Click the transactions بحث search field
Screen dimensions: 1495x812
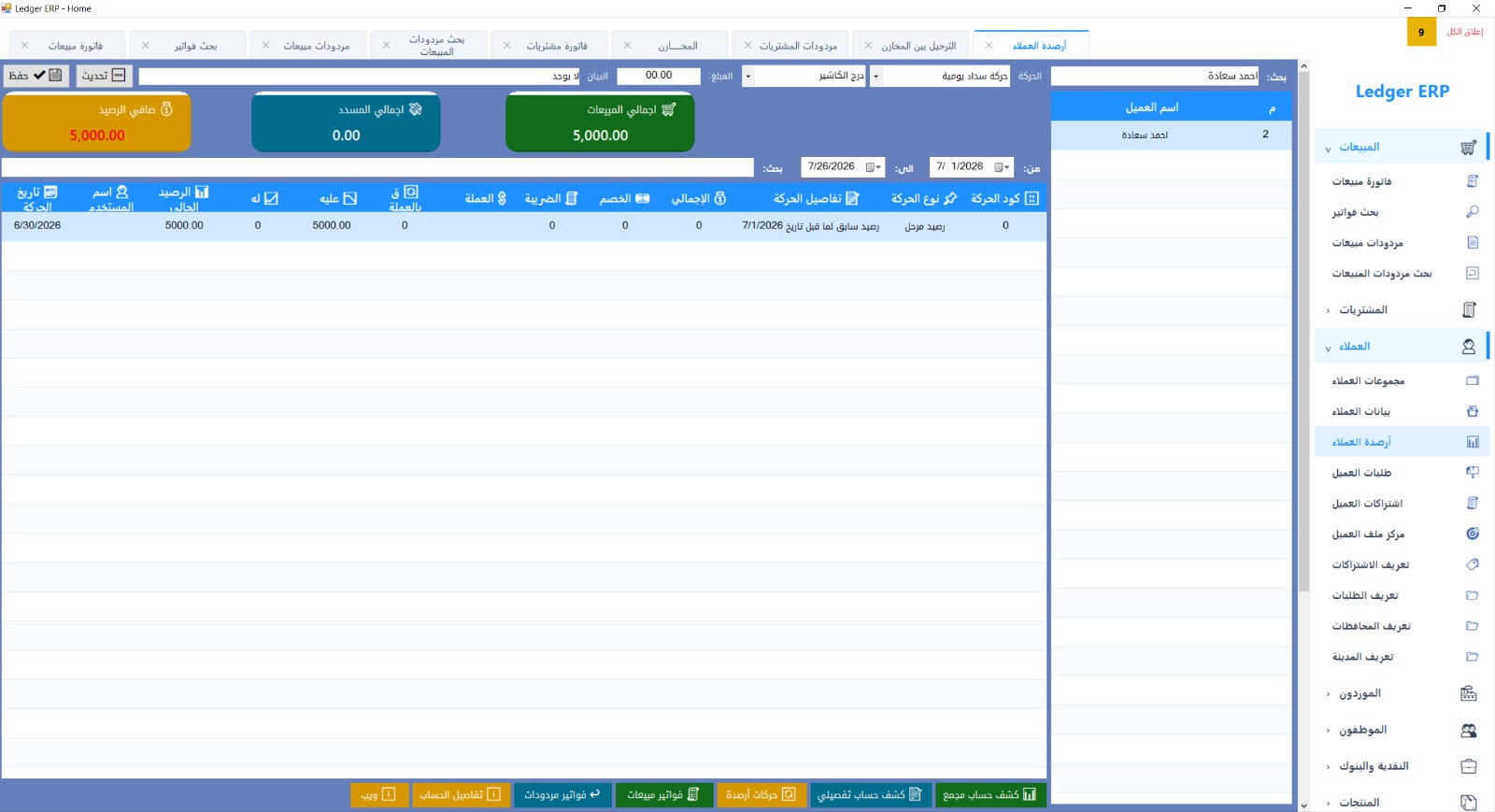[377, 167]
